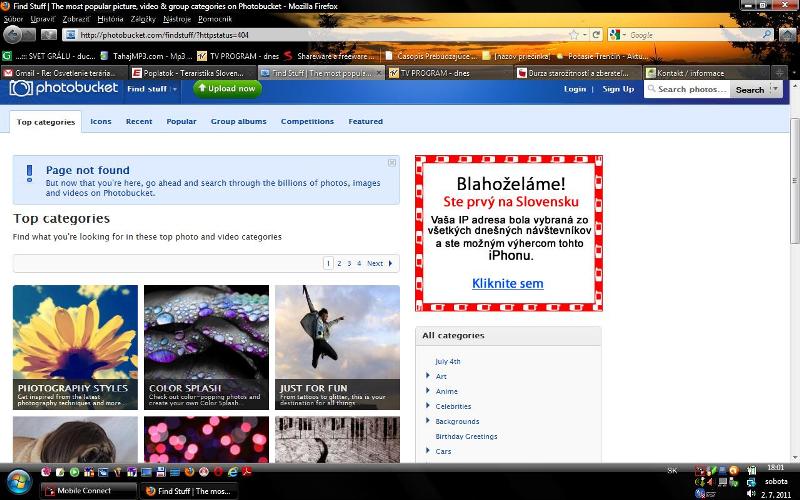The width and height of the screenshot is (800, 500).
Task: Close the Page not found notice
Action: (392, 162)
